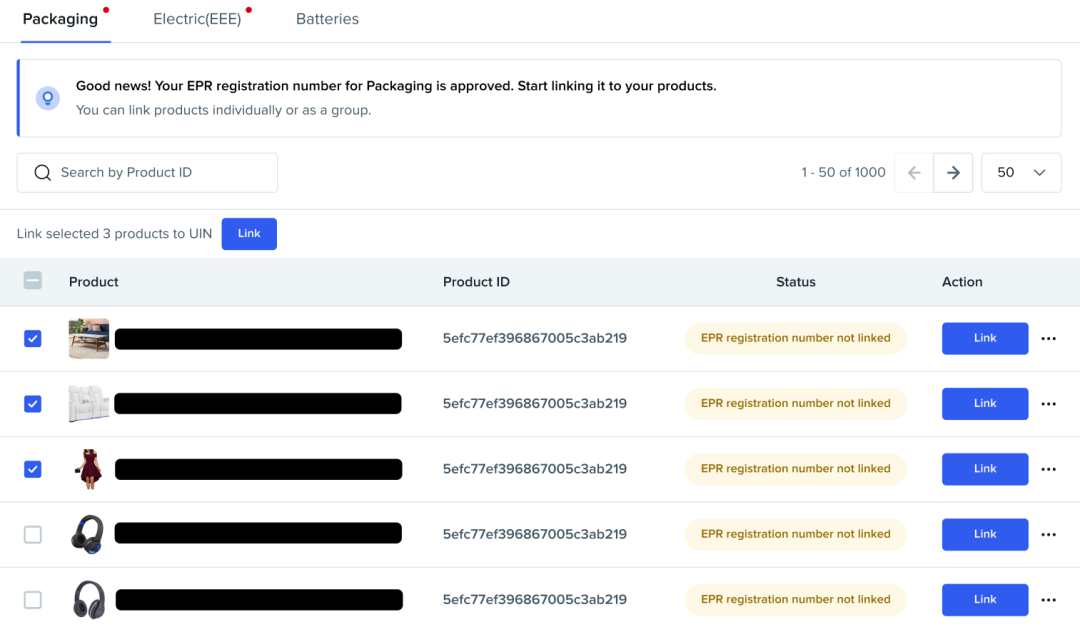Click Link button for second product row
This screenshot has width=1080, height=627.
pyautogui.click(x=985, y=404)
